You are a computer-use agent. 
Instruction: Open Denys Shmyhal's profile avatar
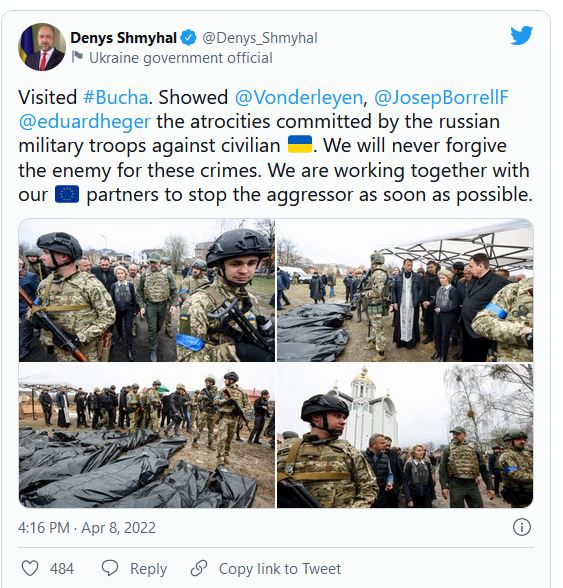point(42,47)
